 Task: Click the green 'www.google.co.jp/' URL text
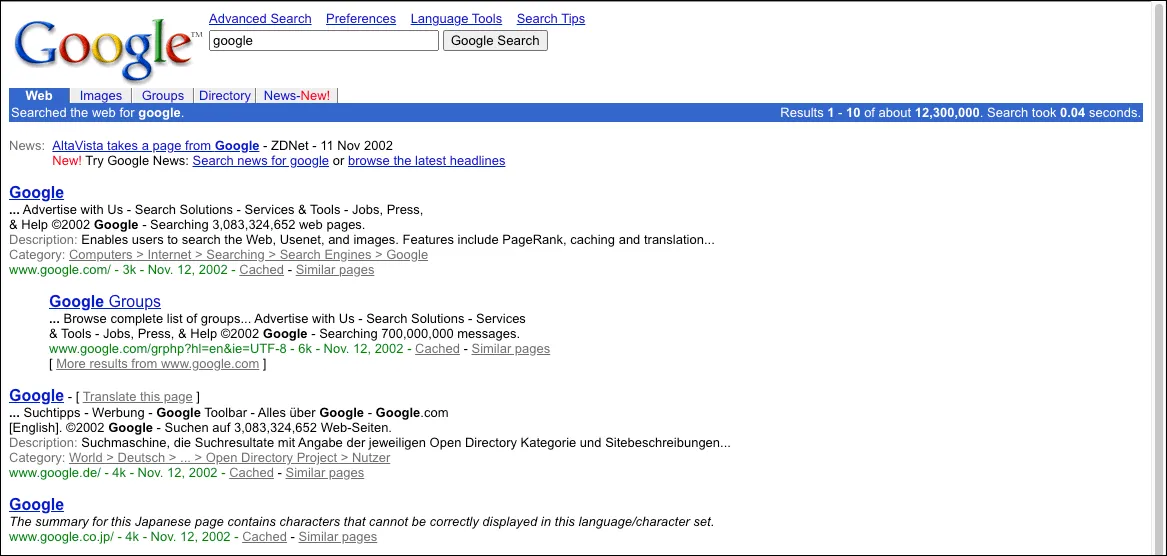tap(61, 537)
